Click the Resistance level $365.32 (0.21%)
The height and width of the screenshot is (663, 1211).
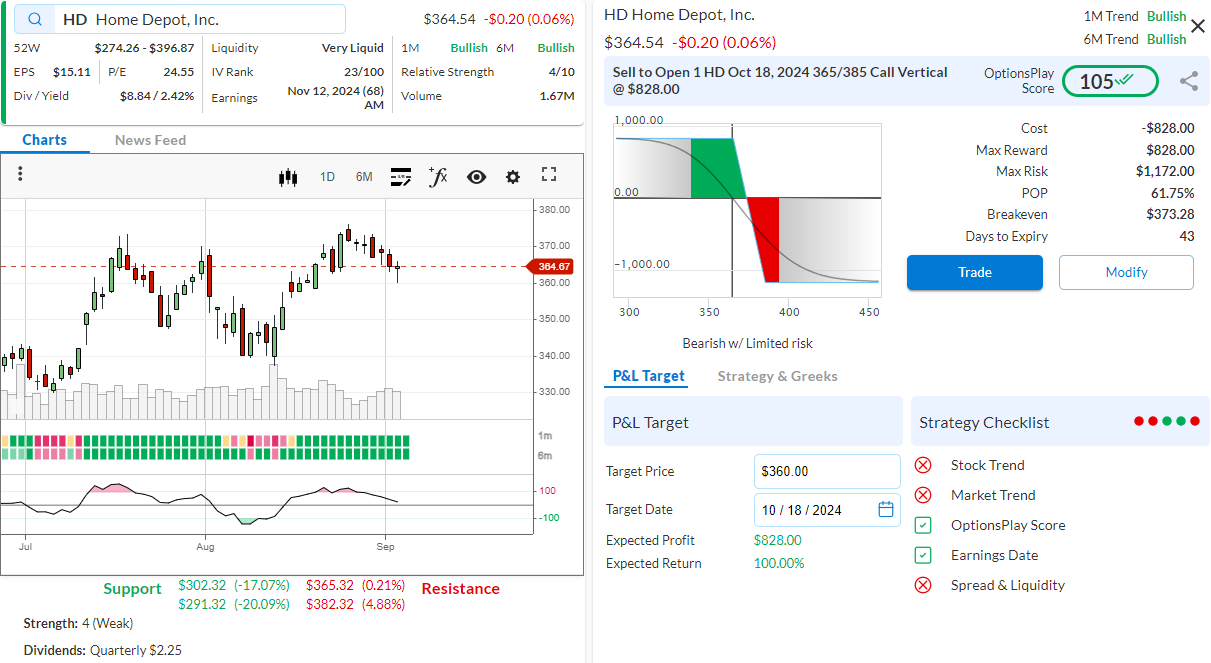click(355, 585)
